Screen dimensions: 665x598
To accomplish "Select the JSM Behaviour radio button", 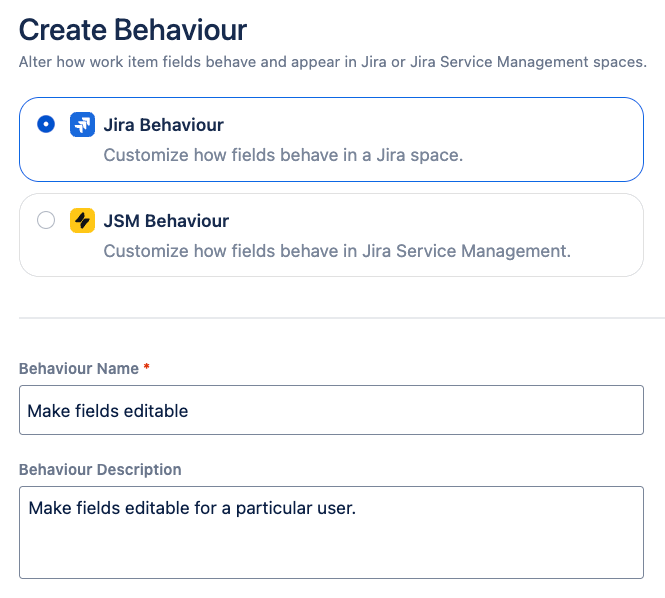I will click(46, 220).
